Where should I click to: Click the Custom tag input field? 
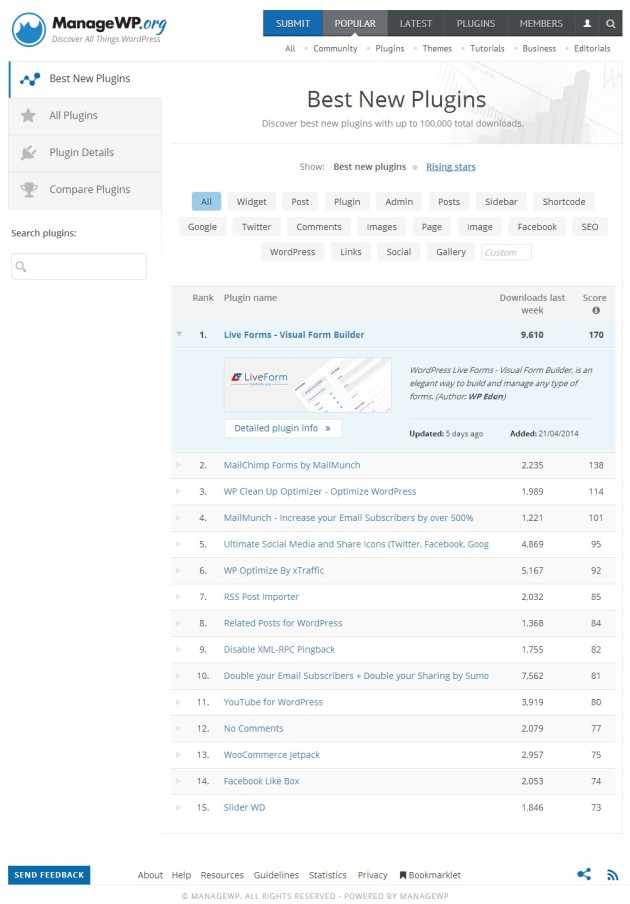coord(506,253)
